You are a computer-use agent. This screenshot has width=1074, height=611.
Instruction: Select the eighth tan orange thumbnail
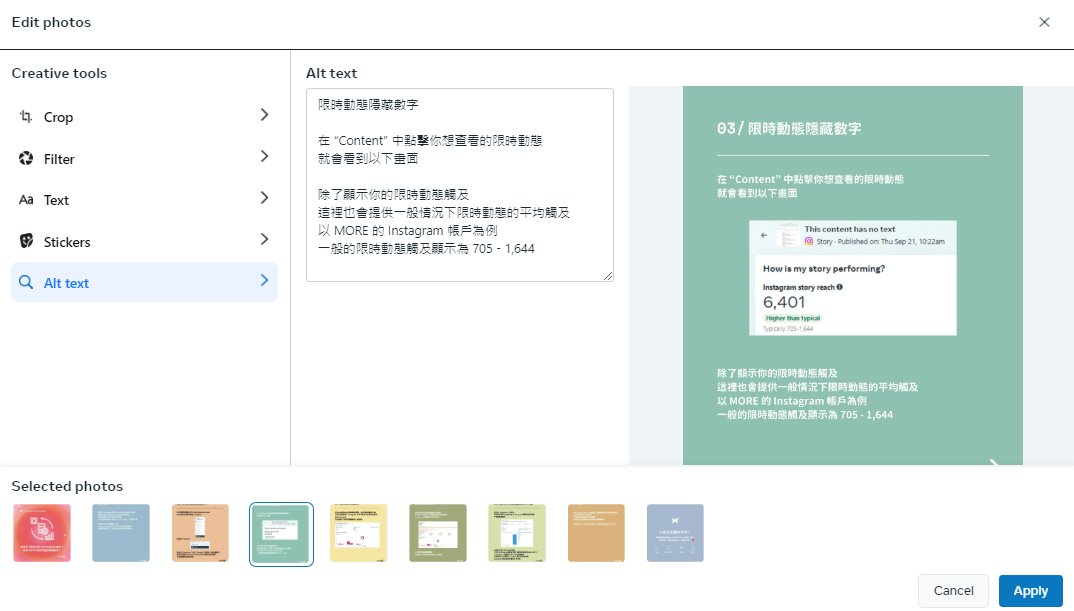click(596, 533)
